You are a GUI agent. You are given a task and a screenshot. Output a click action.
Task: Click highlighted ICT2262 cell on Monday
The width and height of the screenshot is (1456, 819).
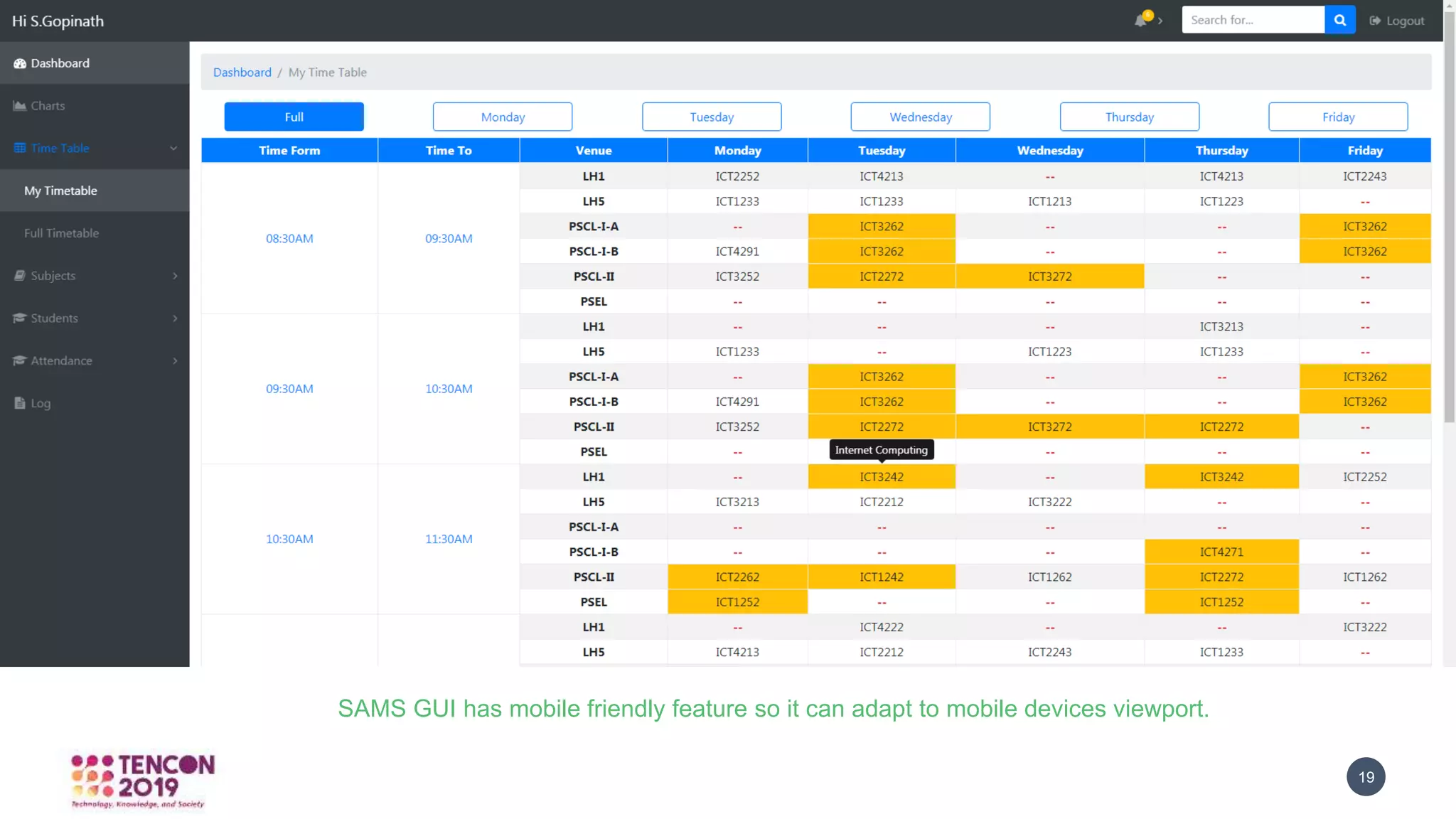[737, 577]
